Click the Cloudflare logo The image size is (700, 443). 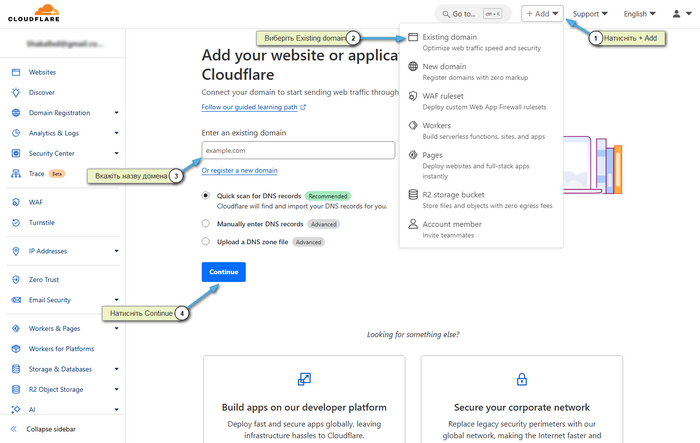tap(33, 13)
